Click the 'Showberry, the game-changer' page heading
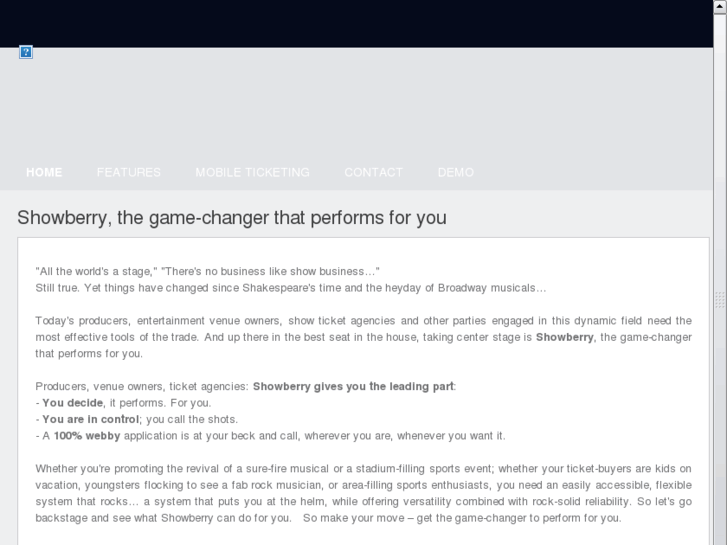 (232, 218)
